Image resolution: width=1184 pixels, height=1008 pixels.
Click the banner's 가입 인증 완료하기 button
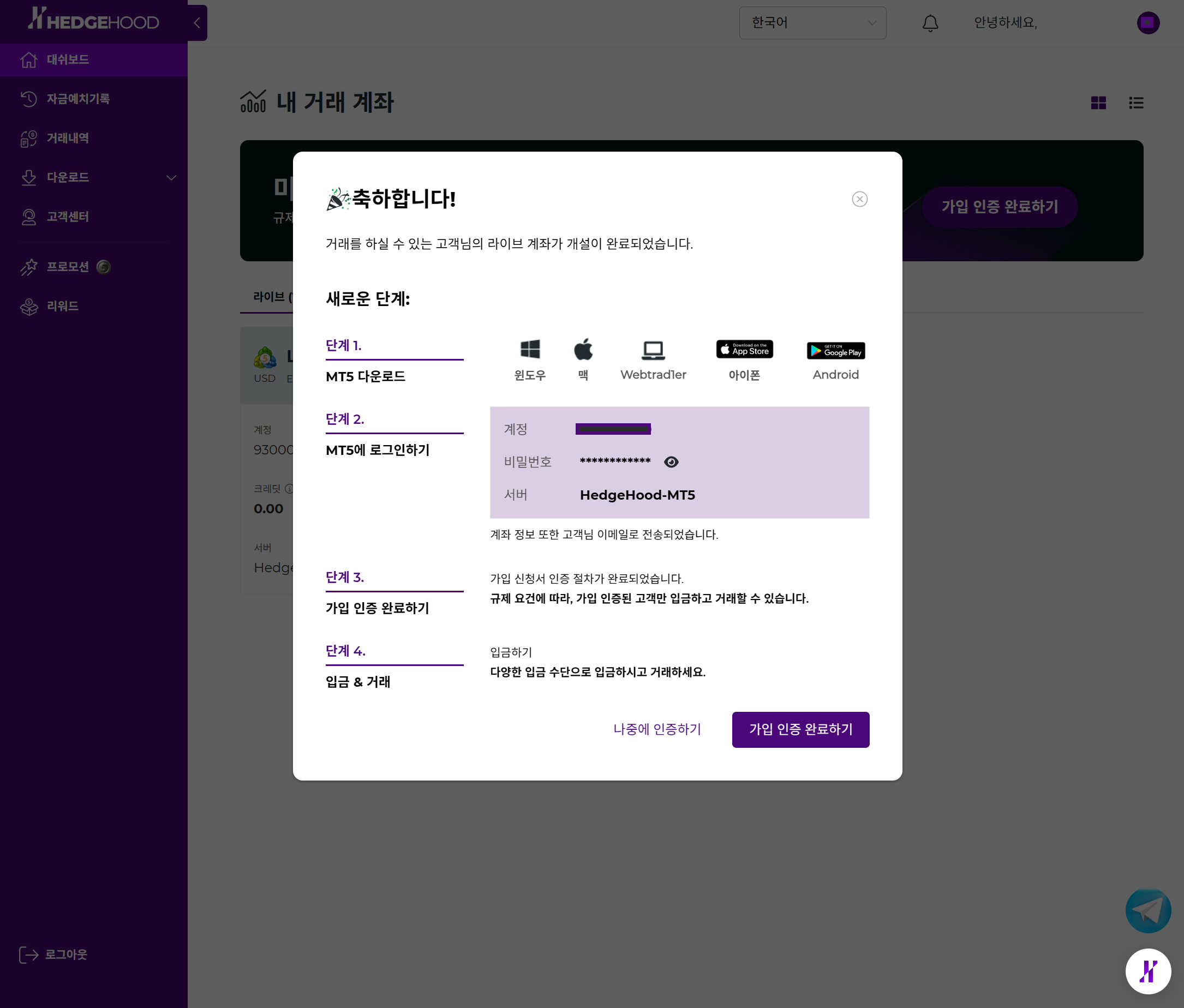[1000, 207]
